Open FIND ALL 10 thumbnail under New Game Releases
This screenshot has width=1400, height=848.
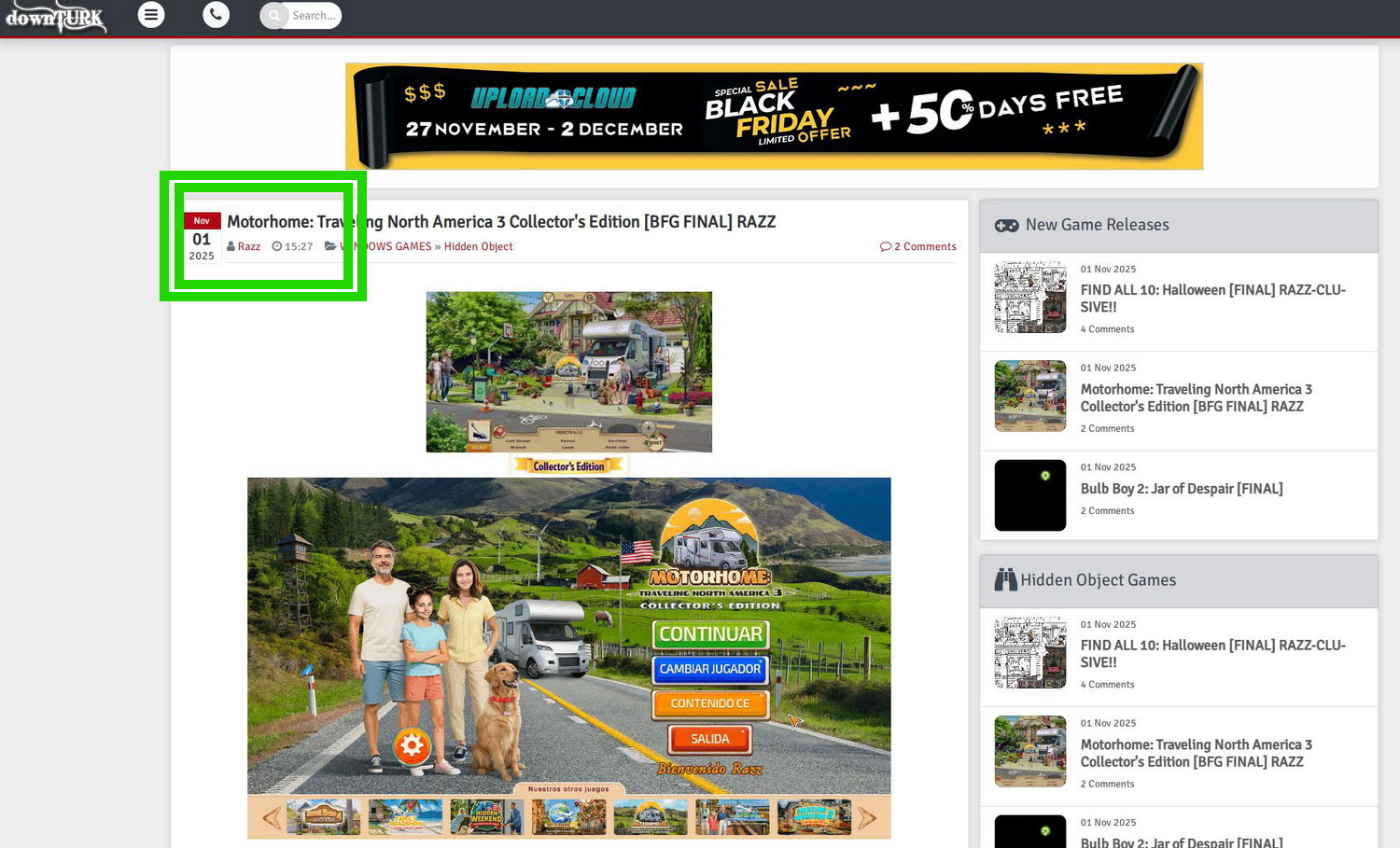click(1030, 298)
